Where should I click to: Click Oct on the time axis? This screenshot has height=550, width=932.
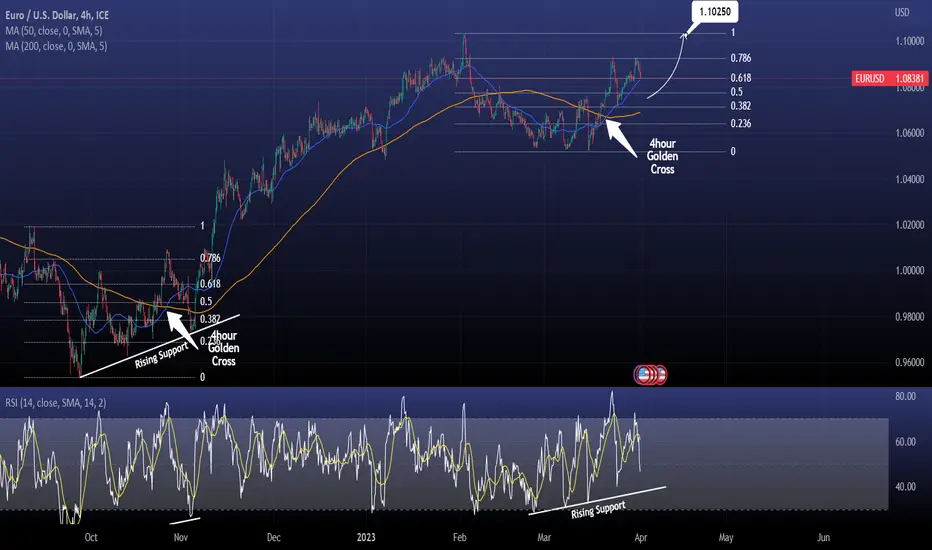pos(91,537)
